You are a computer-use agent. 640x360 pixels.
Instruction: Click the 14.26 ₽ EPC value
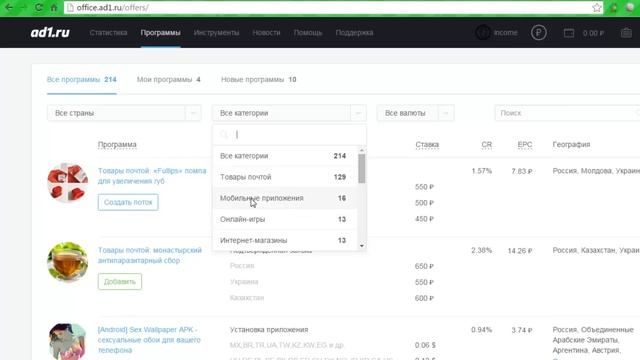pyautogui.click(x=520, y=251)
